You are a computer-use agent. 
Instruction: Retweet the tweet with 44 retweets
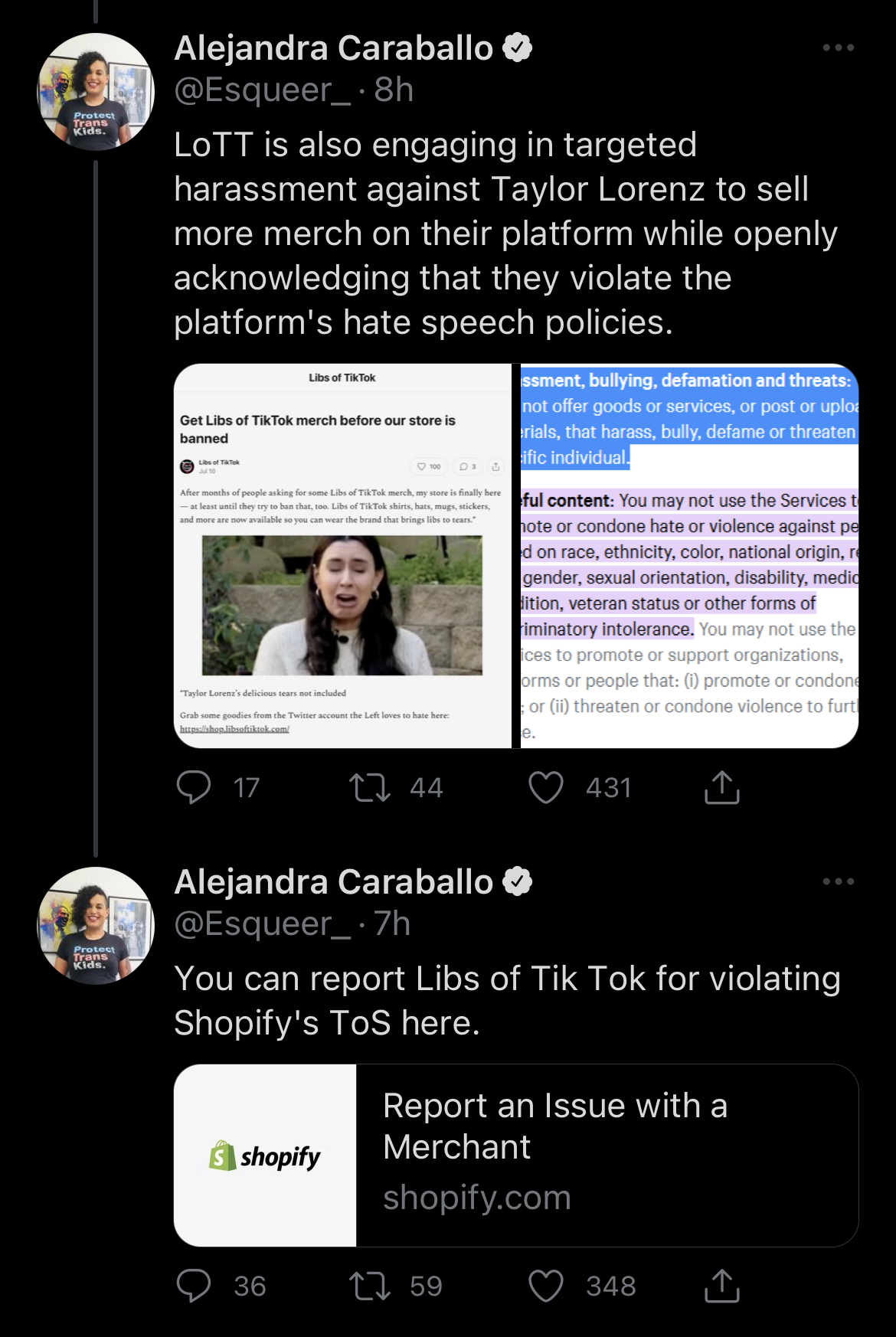(370, 787)
